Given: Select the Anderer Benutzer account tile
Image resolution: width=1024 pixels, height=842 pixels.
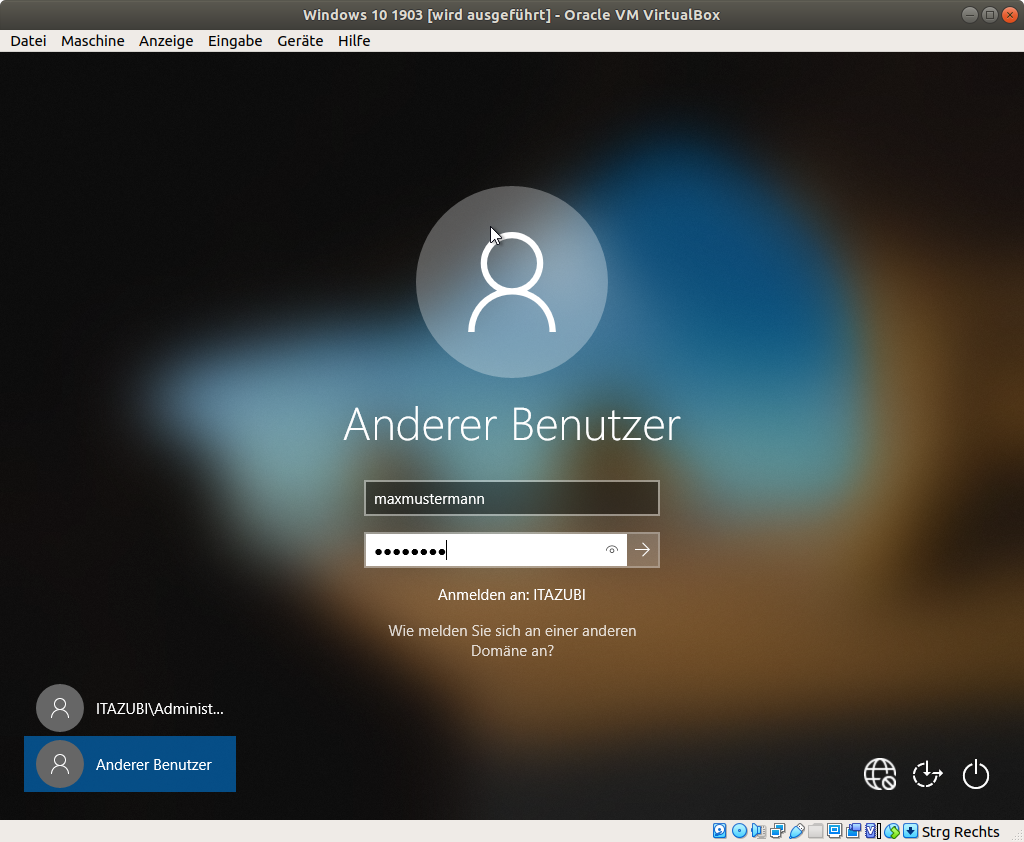Looking at the screenshot, I should 131,764.
